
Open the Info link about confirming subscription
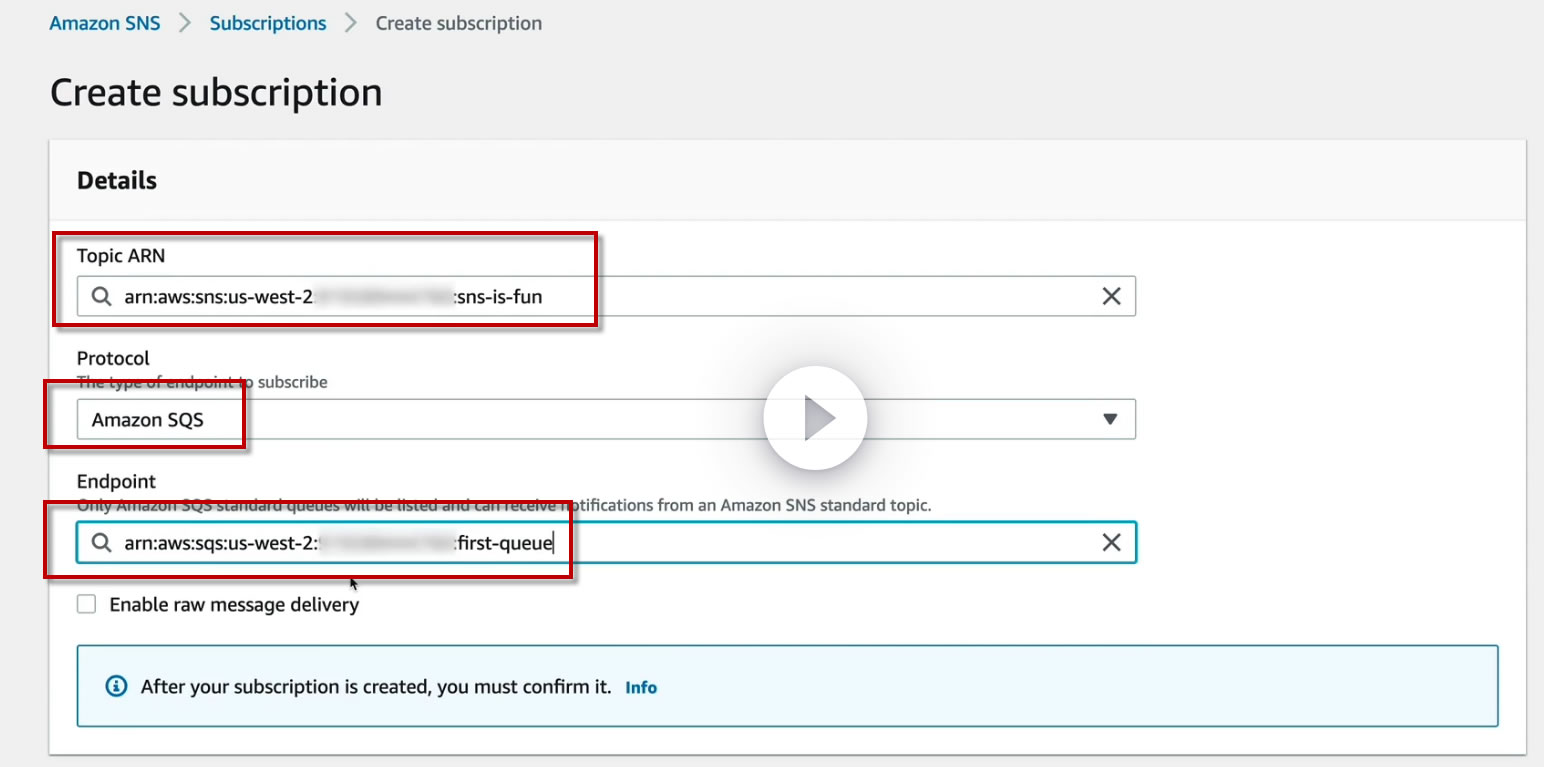pos(641,687)
